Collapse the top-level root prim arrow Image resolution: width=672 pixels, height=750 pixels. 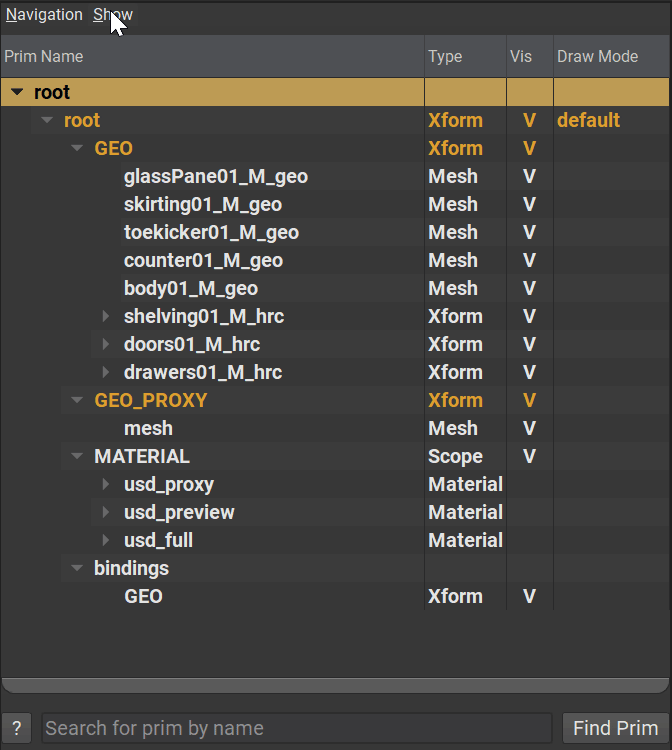[x=17, y=93]
